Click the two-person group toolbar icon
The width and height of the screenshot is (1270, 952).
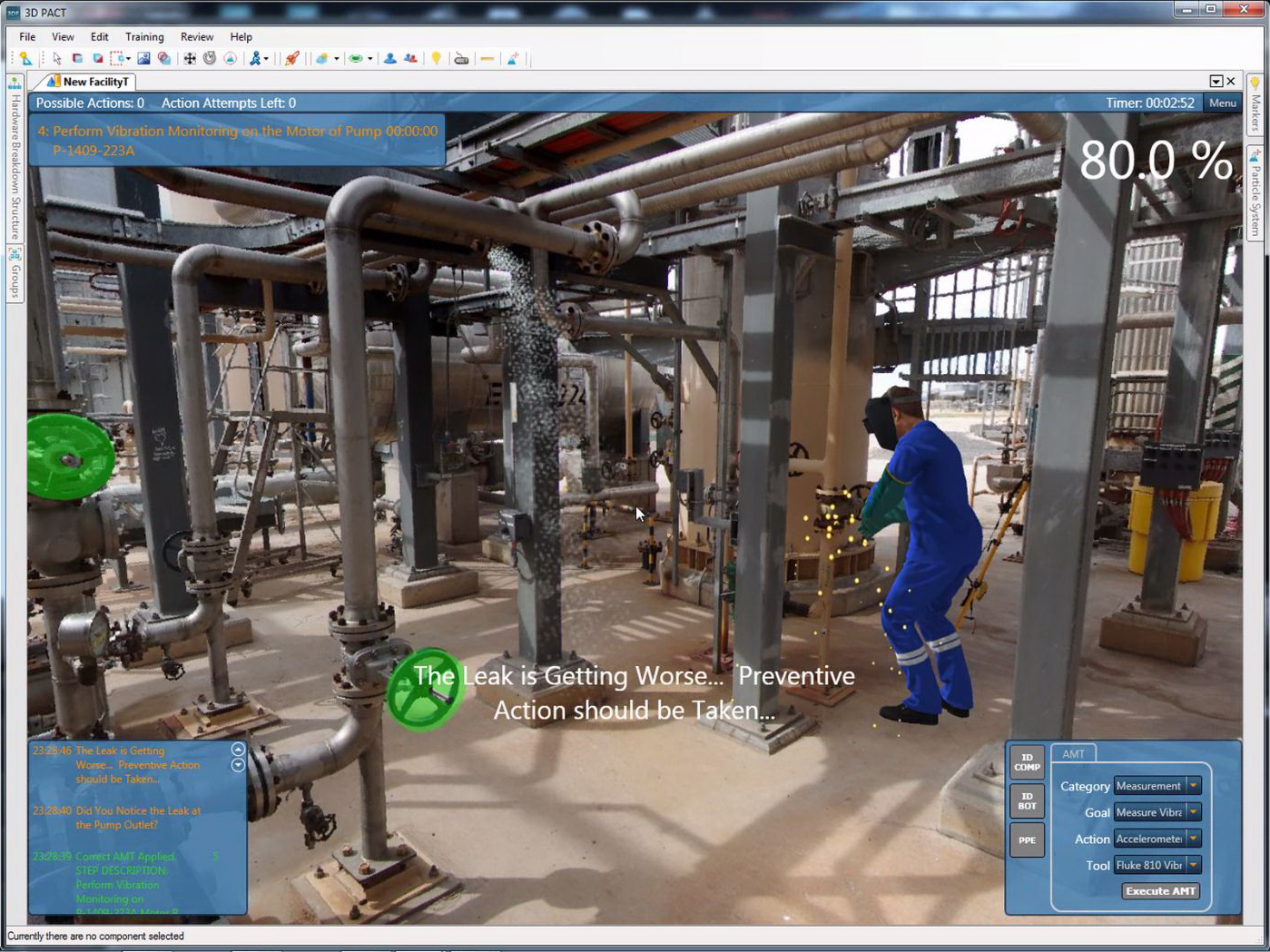pos(410,59)
